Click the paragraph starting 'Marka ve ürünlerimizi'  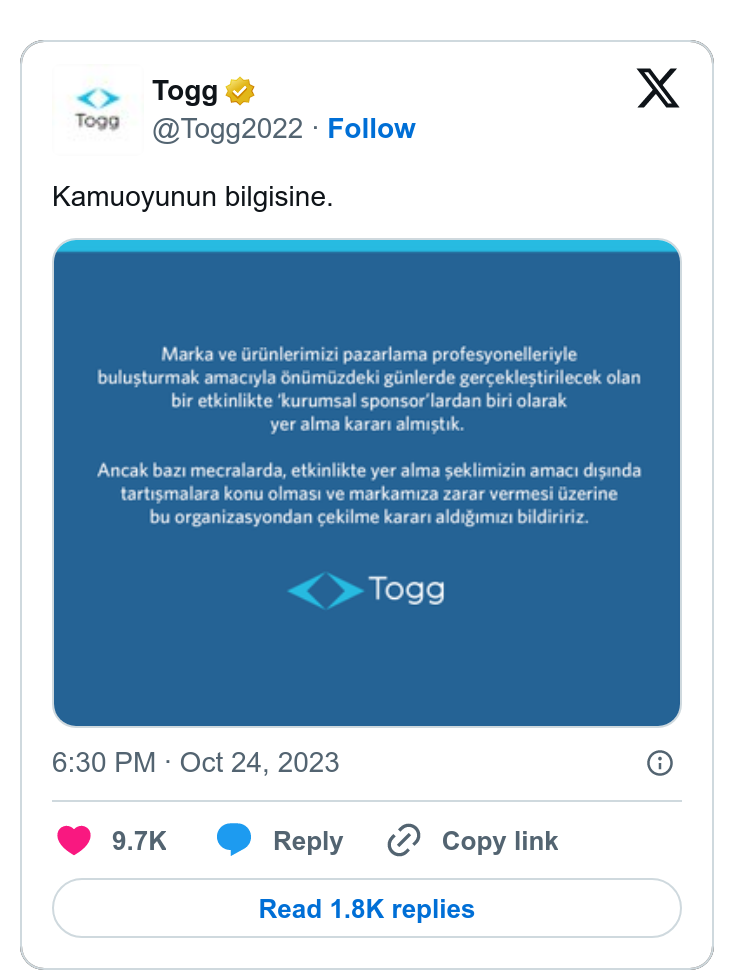(368, 389)
